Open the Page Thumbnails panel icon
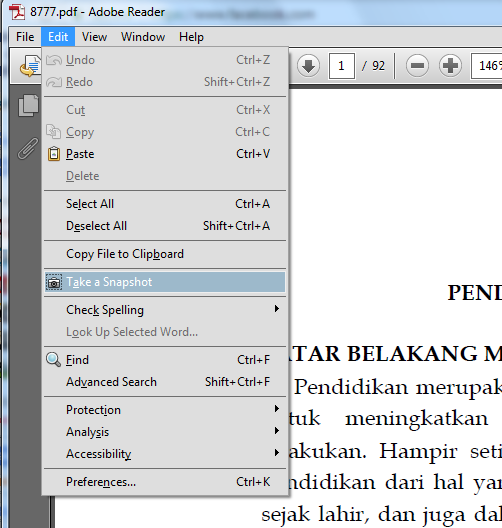Screen dimensions: 502x528 coord(28,105)
